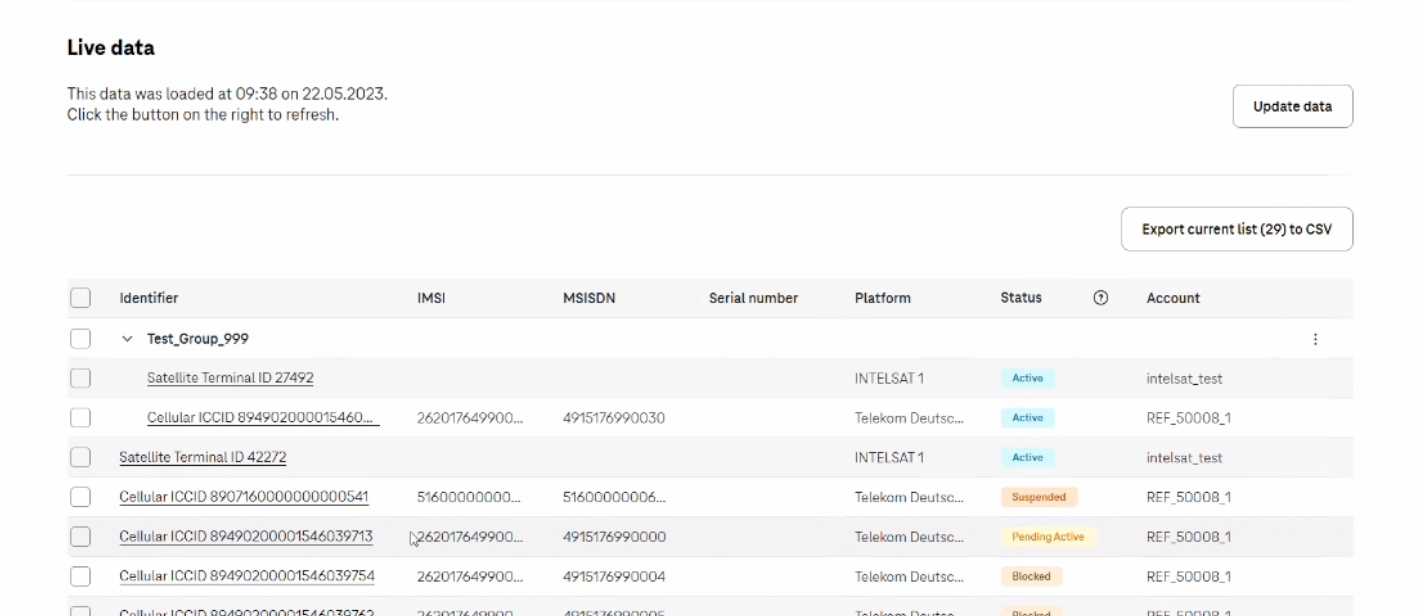The image size is (1420, 616).
Task: Collapse the Test_Group_999 group chevron
Action: pos(127,339)
